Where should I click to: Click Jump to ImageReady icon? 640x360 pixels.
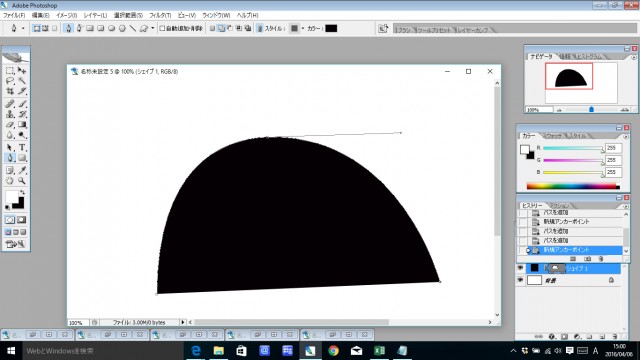point(16,244)
